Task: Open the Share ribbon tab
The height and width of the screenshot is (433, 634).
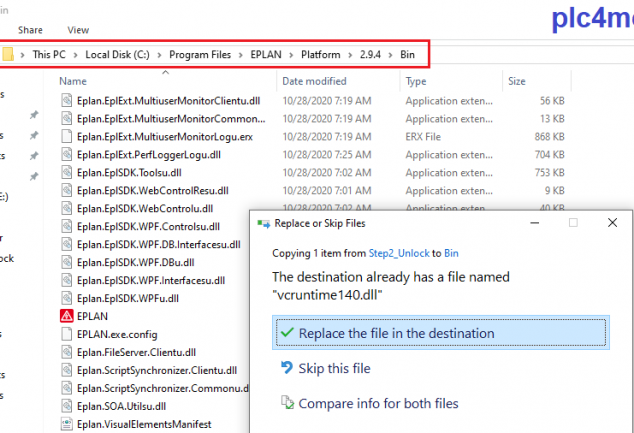Action: click(30, 30)
